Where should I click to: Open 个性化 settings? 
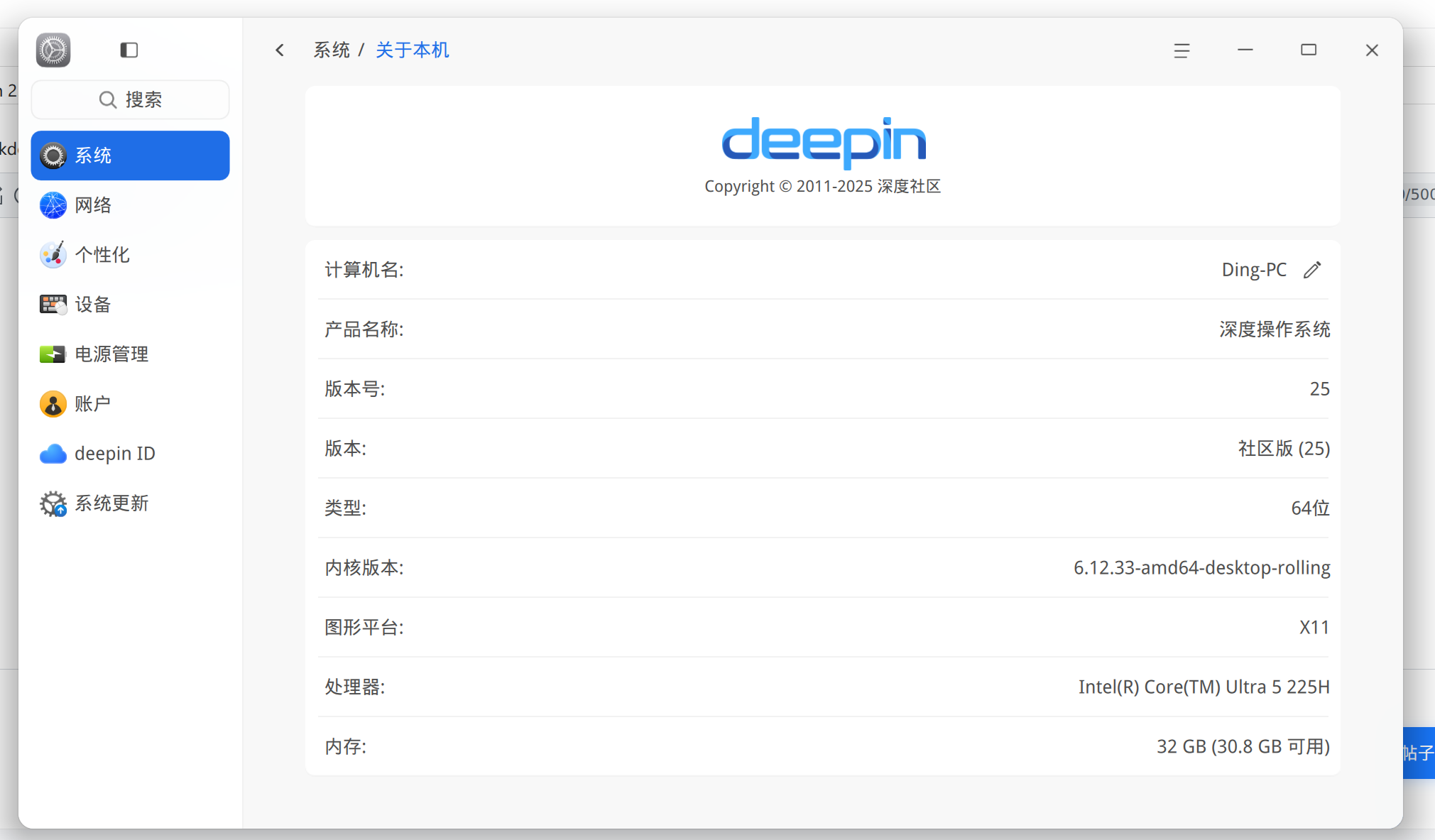coord(130,255)
